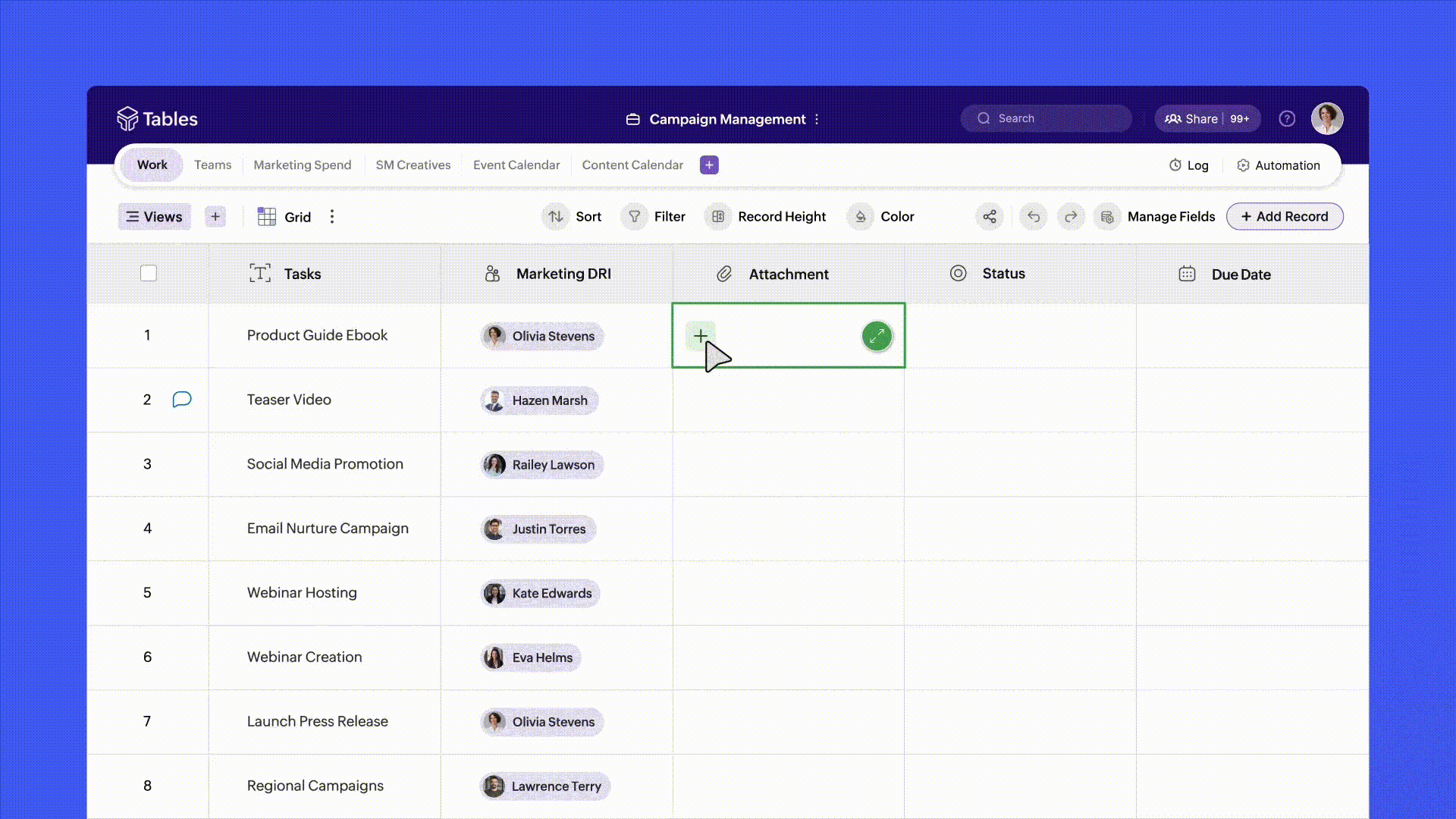Expand the Views panel

154,217
